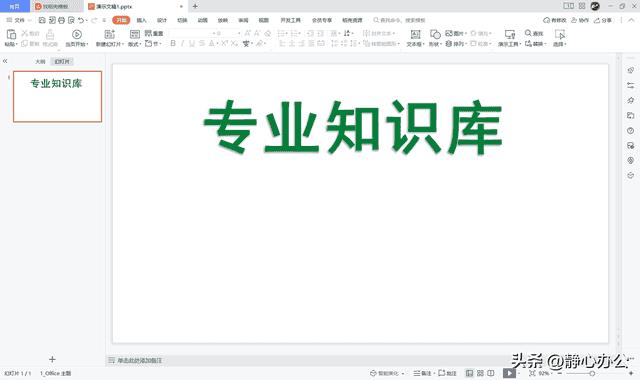This screenshot has height=380, width=640.
Task: Click the Smart Beautify button in status bar
Action: 387,373
